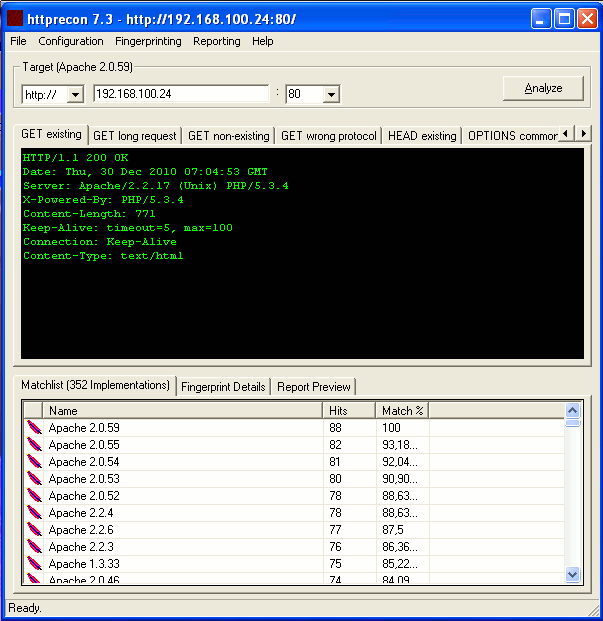
Task: Click the feather icon beside Apache 2.2.4
Action: pyautogui.click(x=33, y=513)
